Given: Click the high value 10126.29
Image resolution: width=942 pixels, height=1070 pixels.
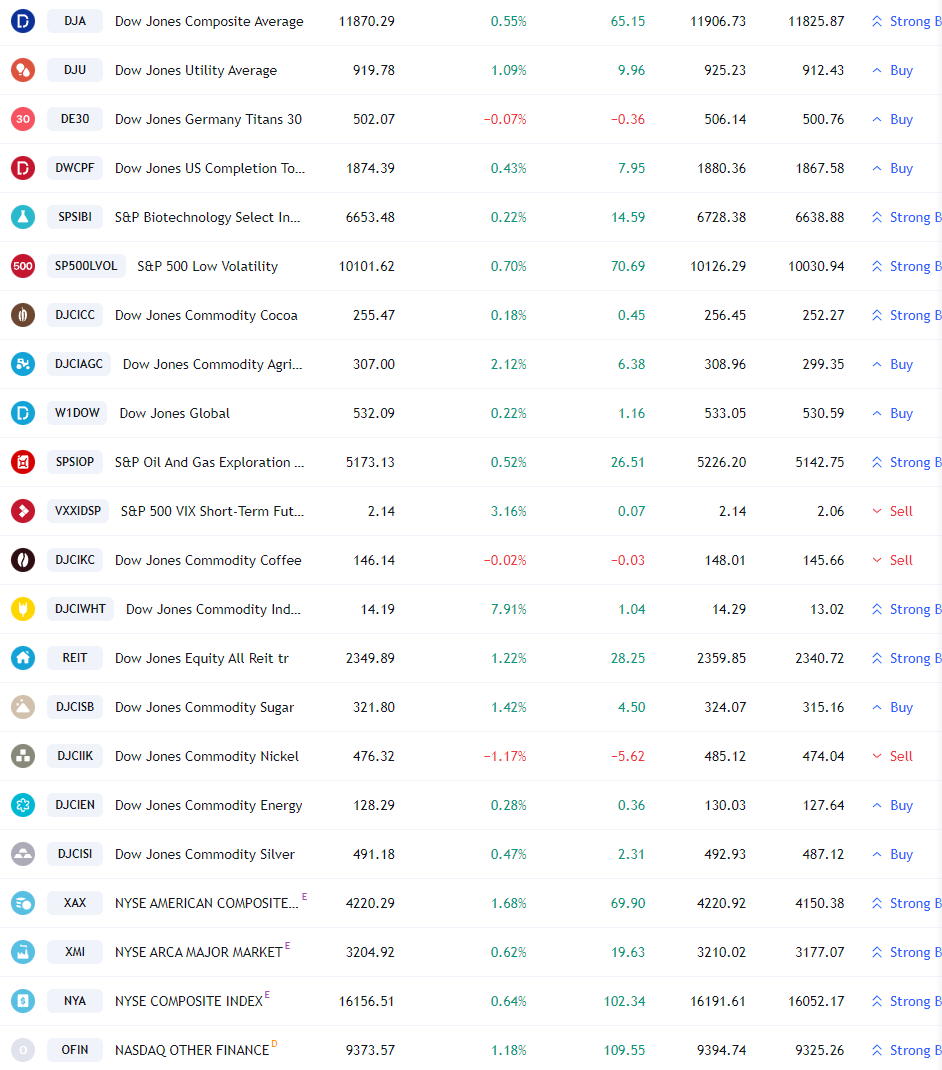Looking at the screenshot, I should click(718, 266).
